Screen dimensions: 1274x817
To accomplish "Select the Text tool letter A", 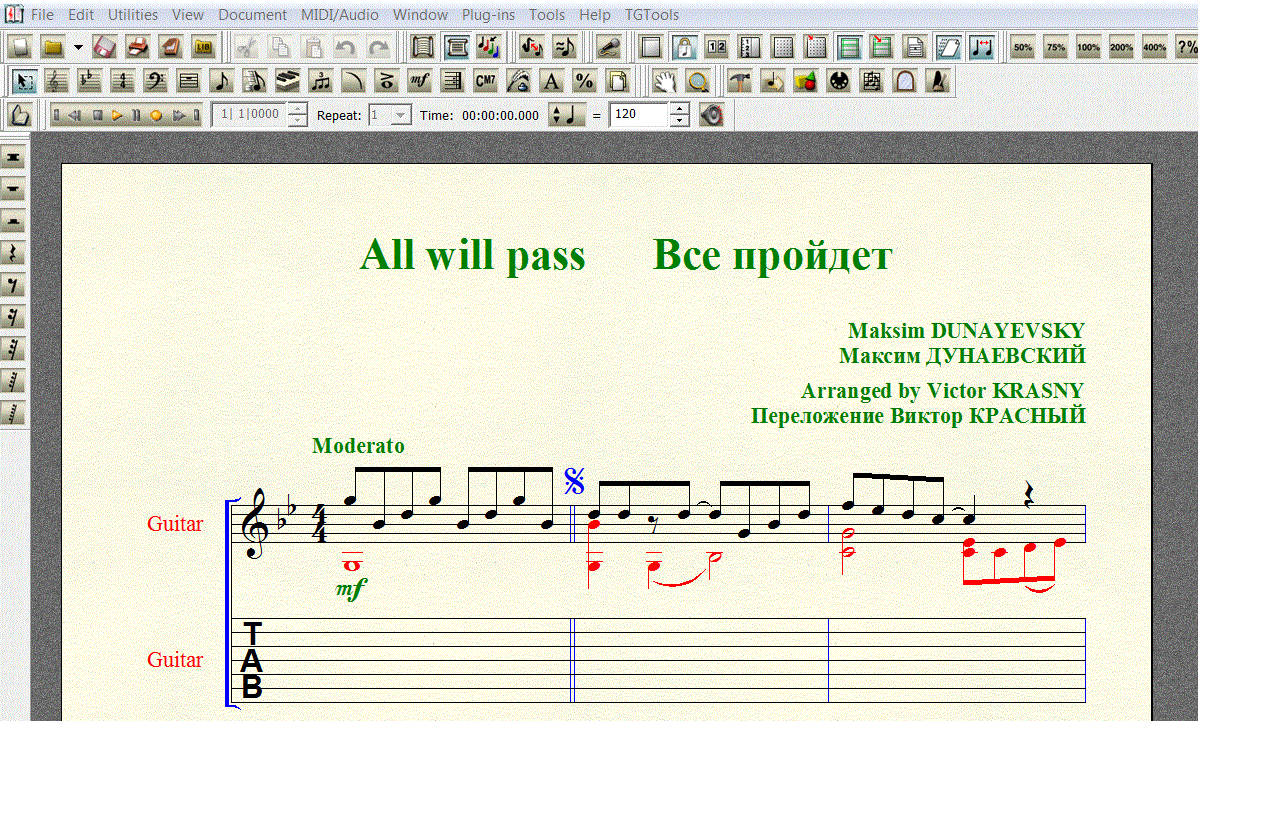I will point(552,81).
